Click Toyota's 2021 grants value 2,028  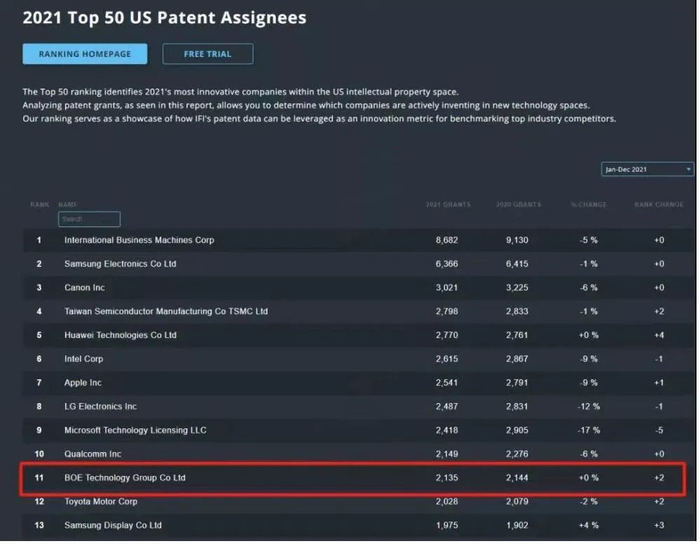(x=447, y=502)
